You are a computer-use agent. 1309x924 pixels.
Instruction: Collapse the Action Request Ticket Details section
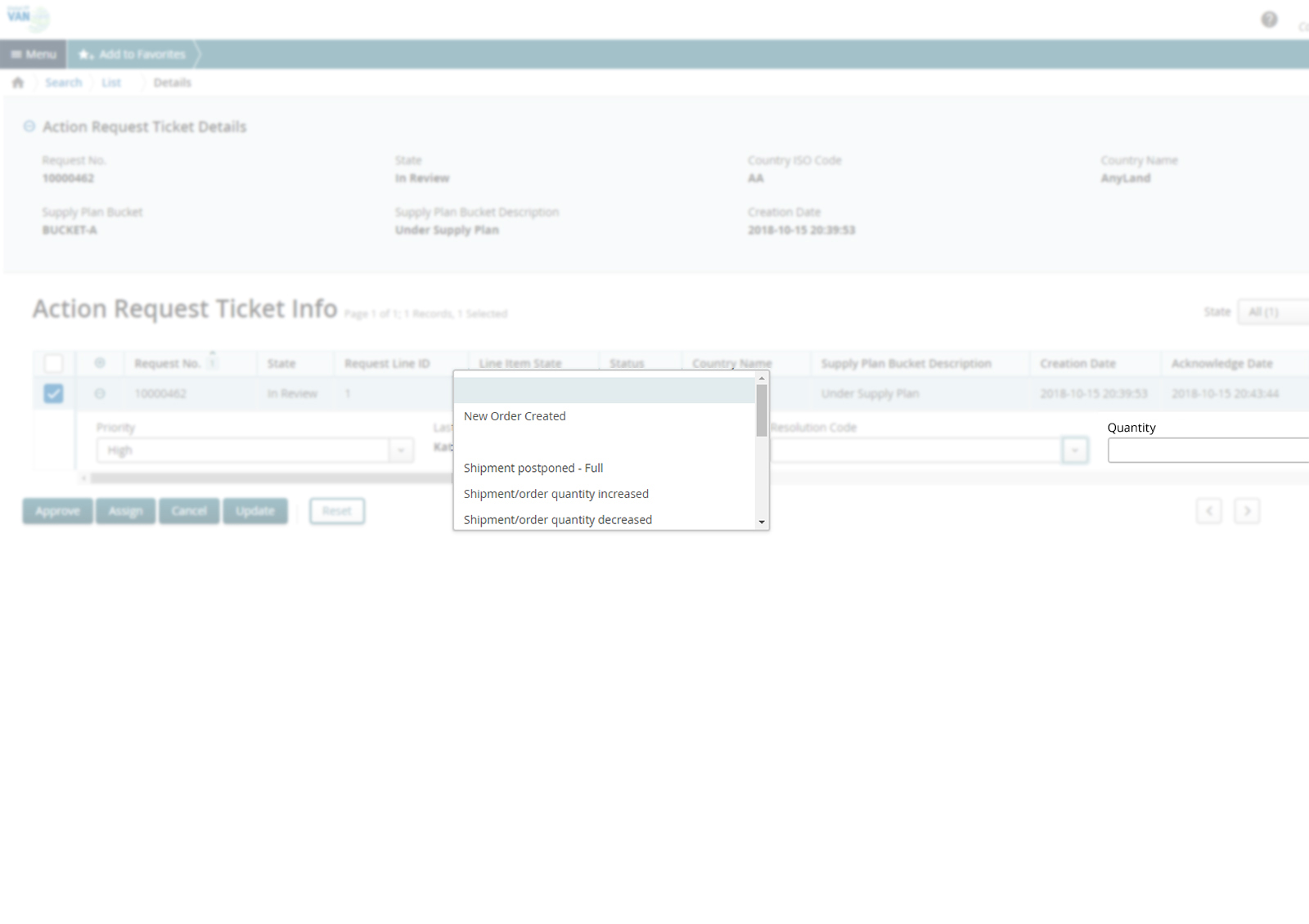tap(29, 127)
